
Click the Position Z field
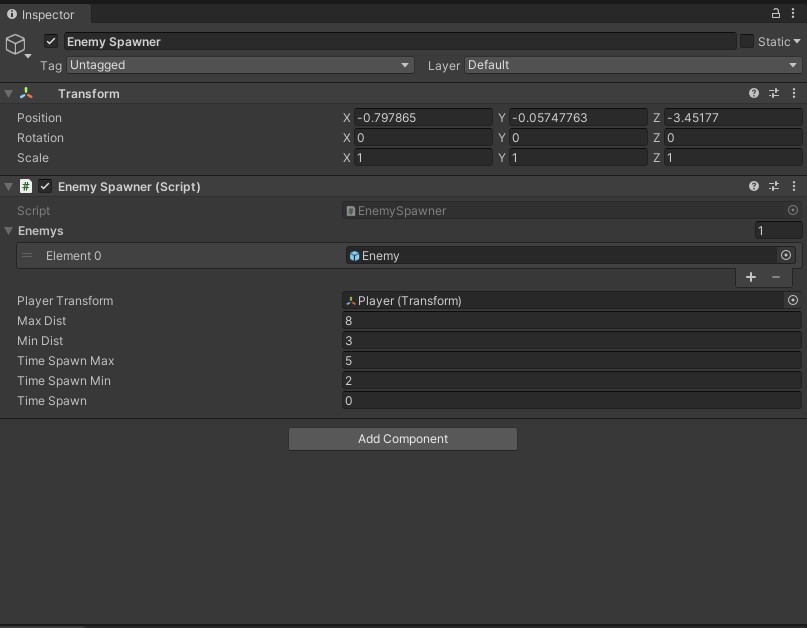[732, 117]
